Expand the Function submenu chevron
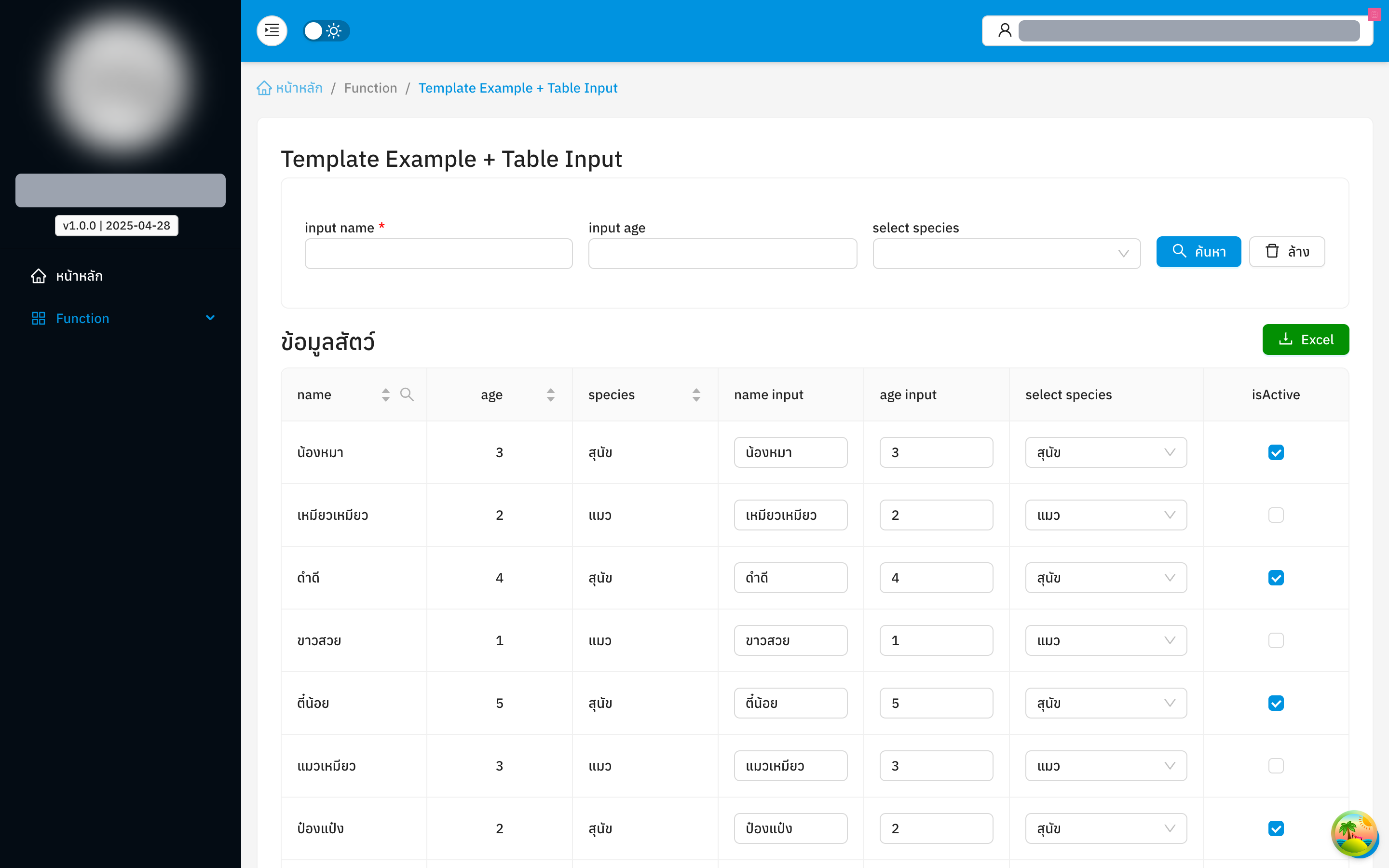The image size is (1389, 868). click(x=210, y=317)
